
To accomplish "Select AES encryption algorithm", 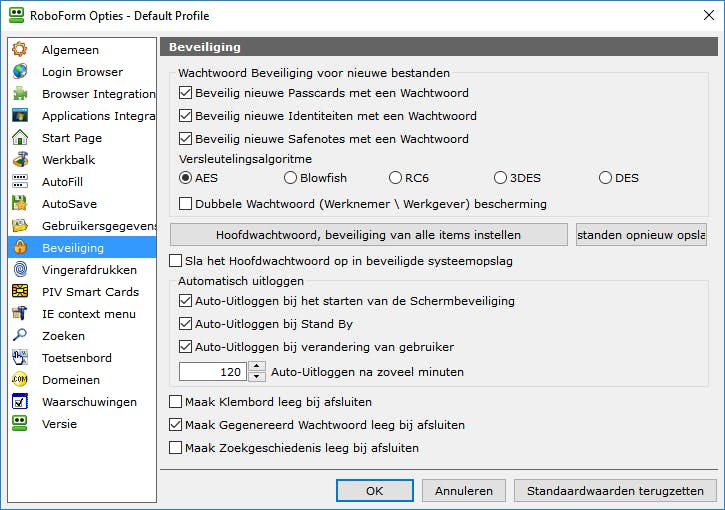I will (x=185, y=178).
